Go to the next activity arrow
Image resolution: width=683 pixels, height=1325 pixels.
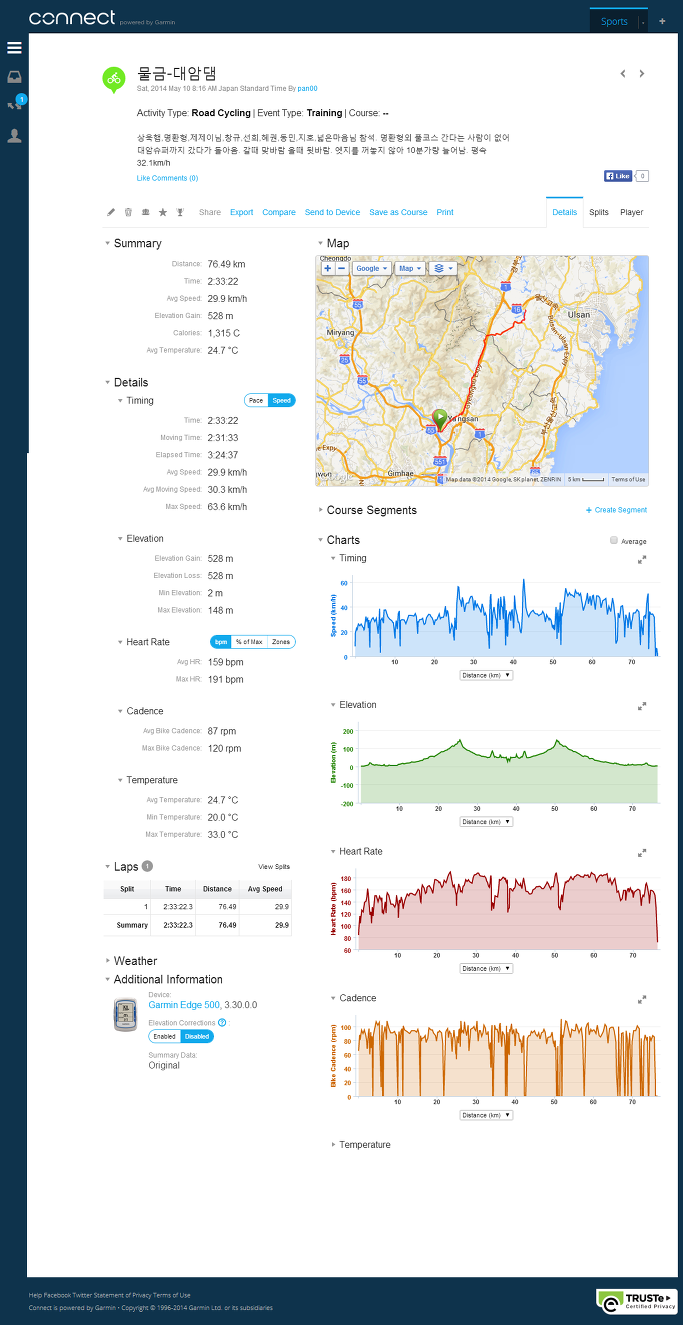click(642, 74)
